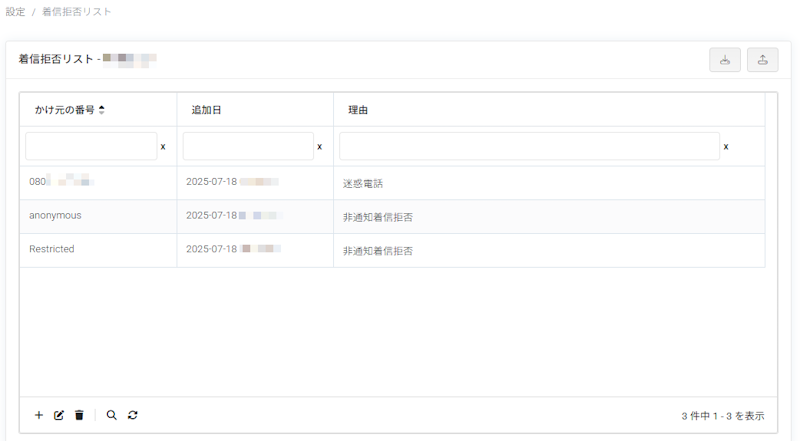Clear the かけ元の番号 filter with x
The height and width of the screenshot is (441, 800).
[x=163, y=147]
